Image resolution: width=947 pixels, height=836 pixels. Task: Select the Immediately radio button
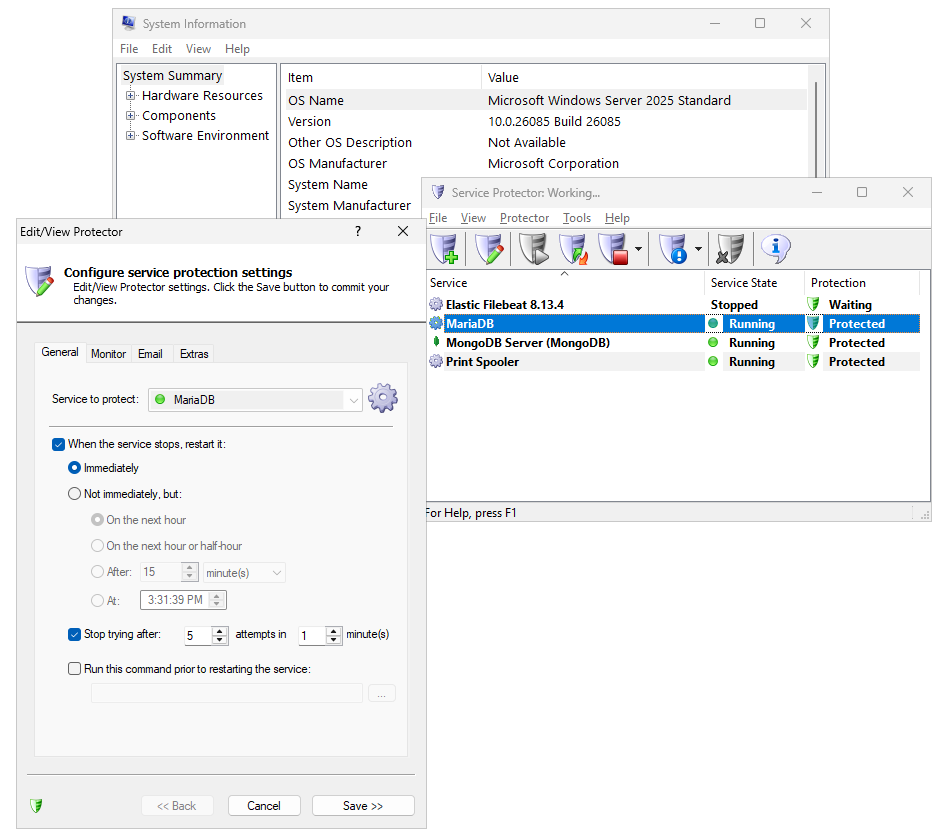tap(74, 468)
